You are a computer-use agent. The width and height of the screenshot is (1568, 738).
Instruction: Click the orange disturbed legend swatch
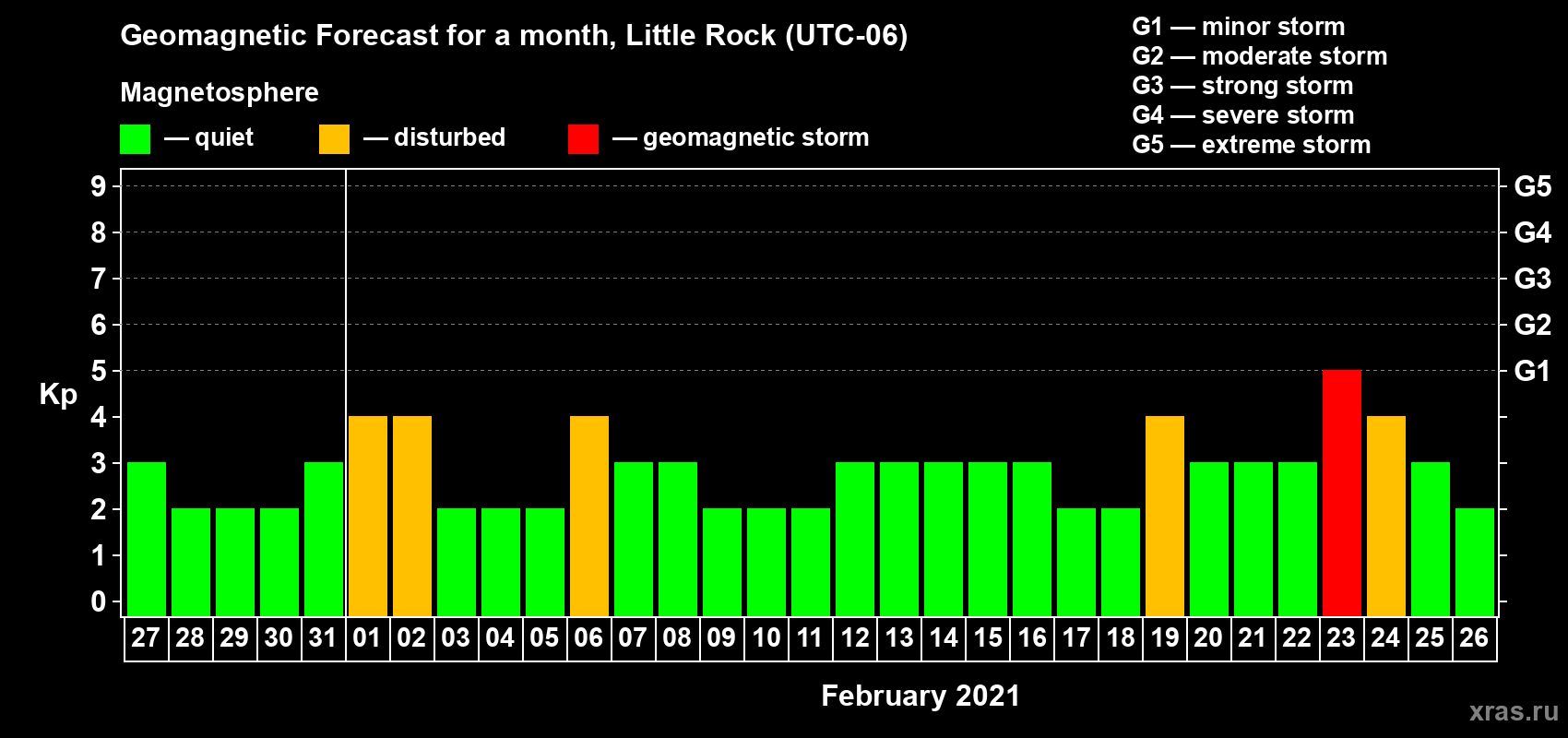click(334, 139)
